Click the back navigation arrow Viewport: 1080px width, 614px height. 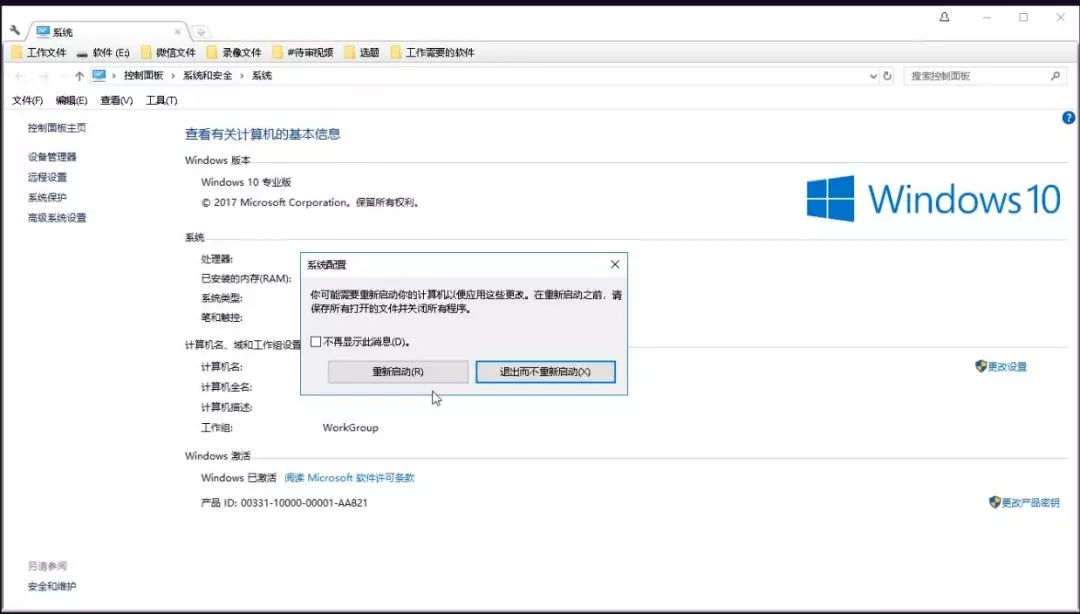18,75
